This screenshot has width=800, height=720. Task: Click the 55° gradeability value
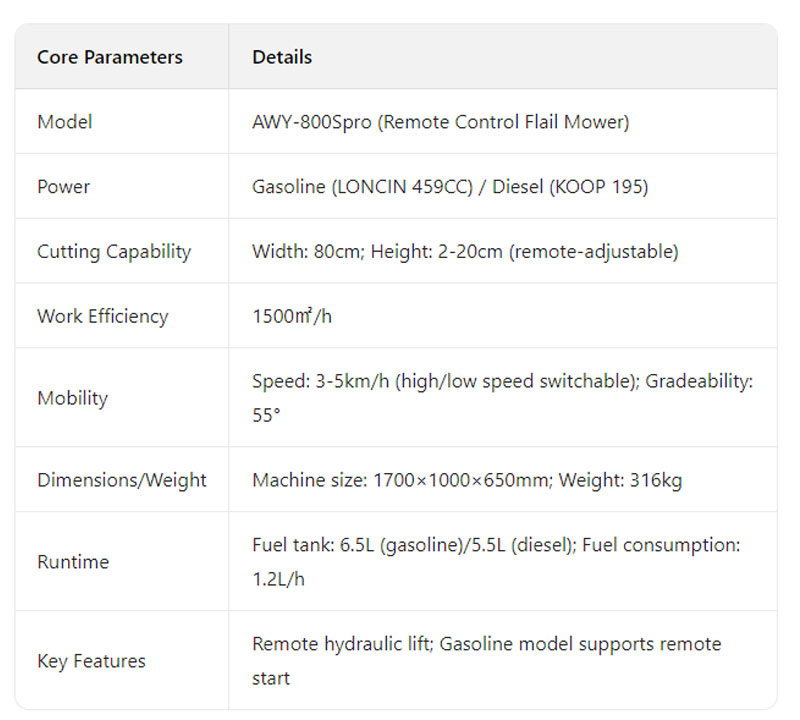[x=266, y=415]
